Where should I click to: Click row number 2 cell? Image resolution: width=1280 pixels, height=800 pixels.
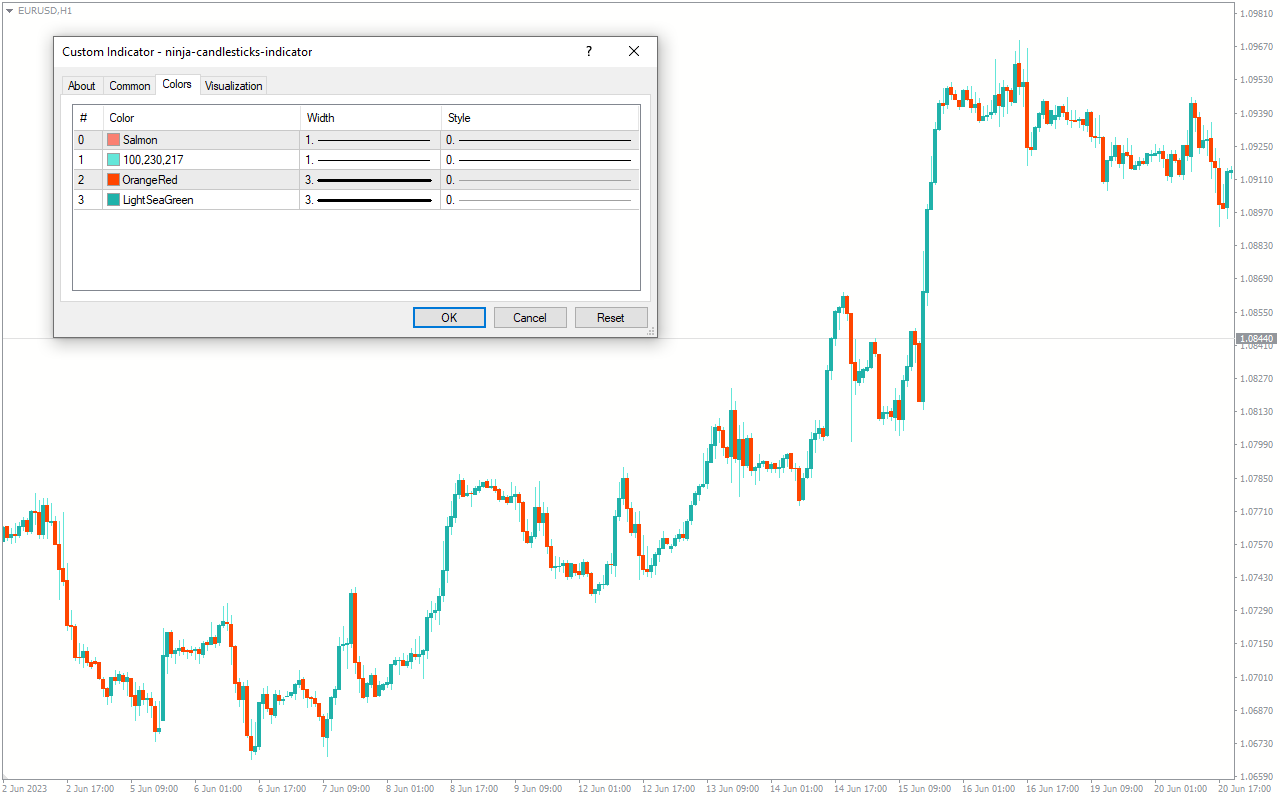(x=88, y=180)
